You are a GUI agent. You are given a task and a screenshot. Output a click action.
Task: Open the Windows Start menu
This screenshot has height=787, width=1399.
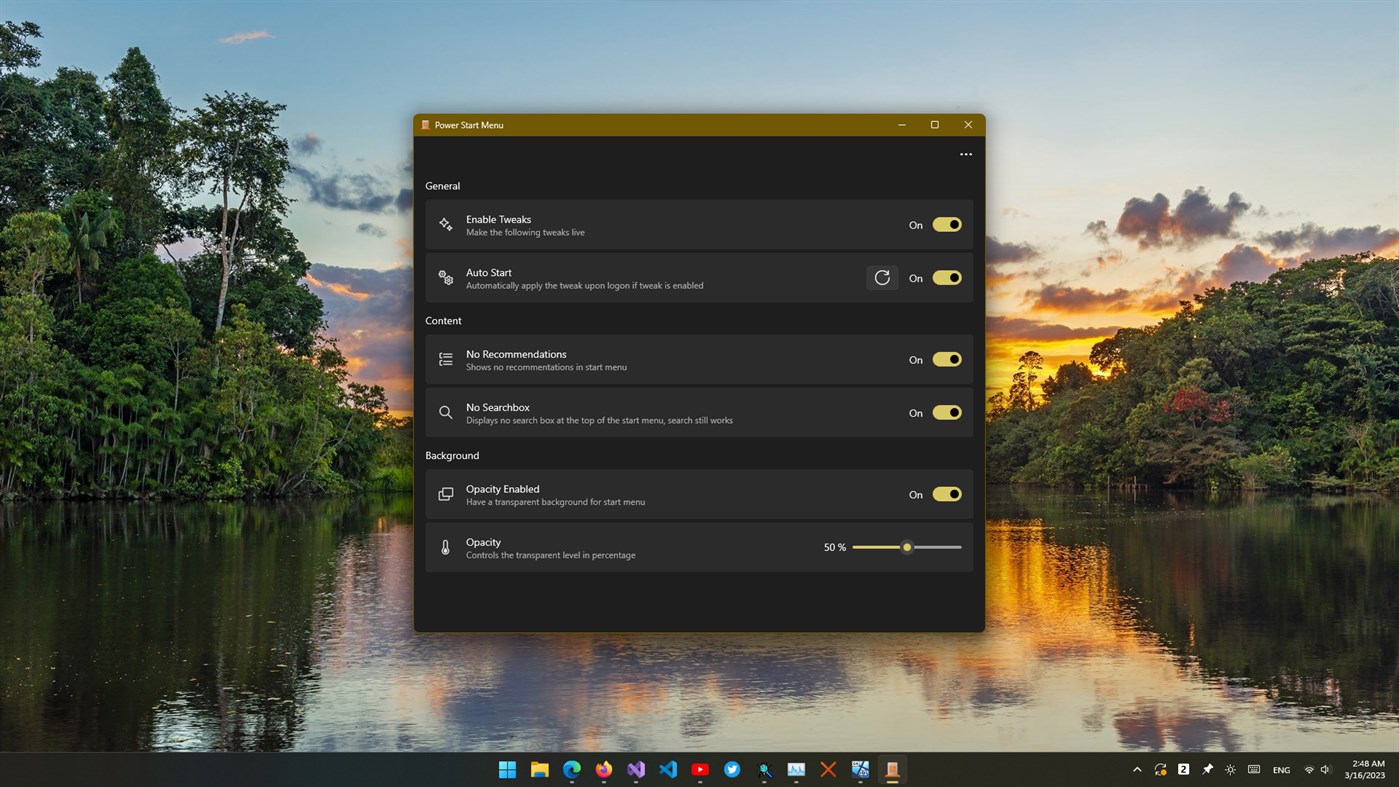pos(507,769)
